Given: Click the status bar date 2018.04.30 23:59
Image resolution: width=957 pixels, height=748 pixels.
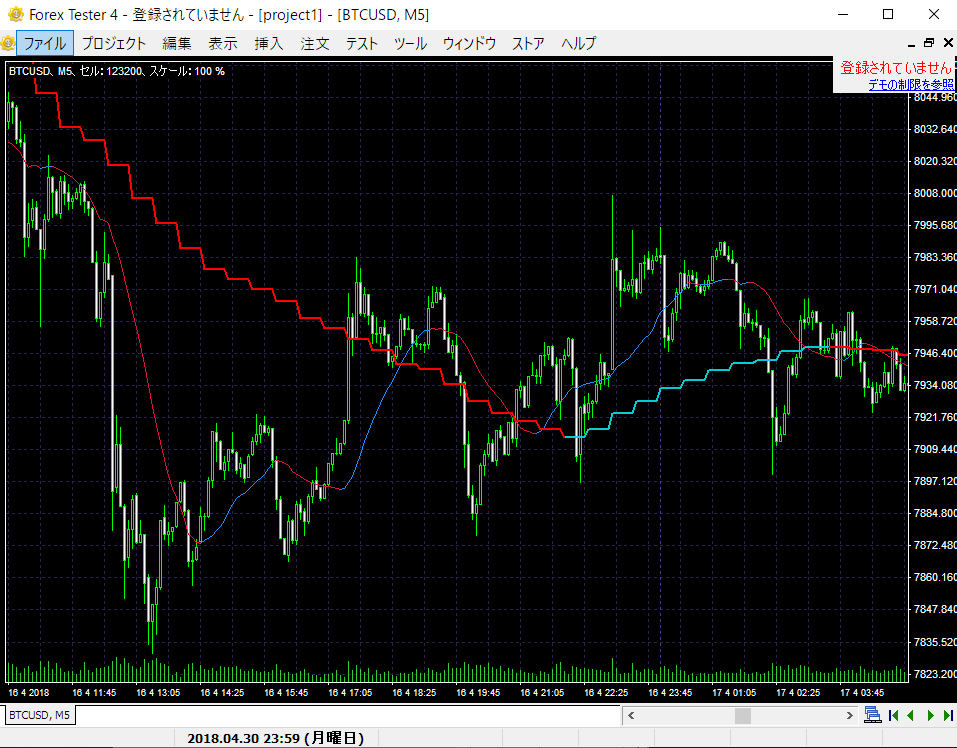Looking at the screenshot, I should [275, 738].
